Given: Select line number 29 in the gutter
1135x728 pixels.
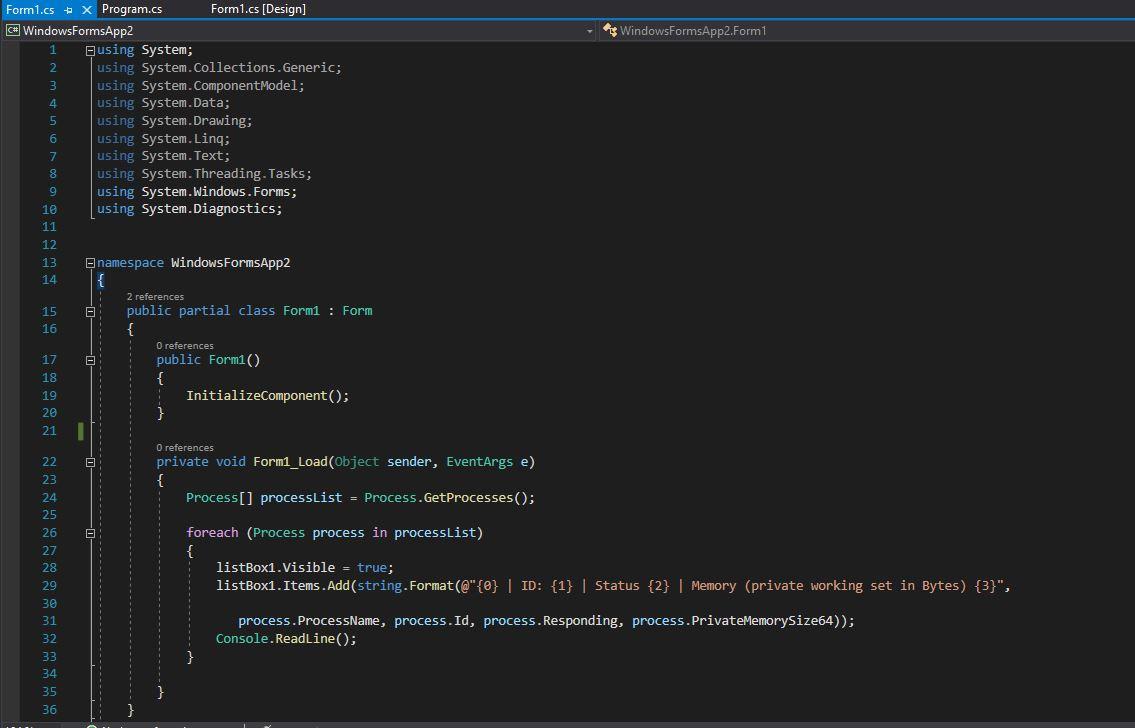Looking at the screenshot, I should click(49, 585).
